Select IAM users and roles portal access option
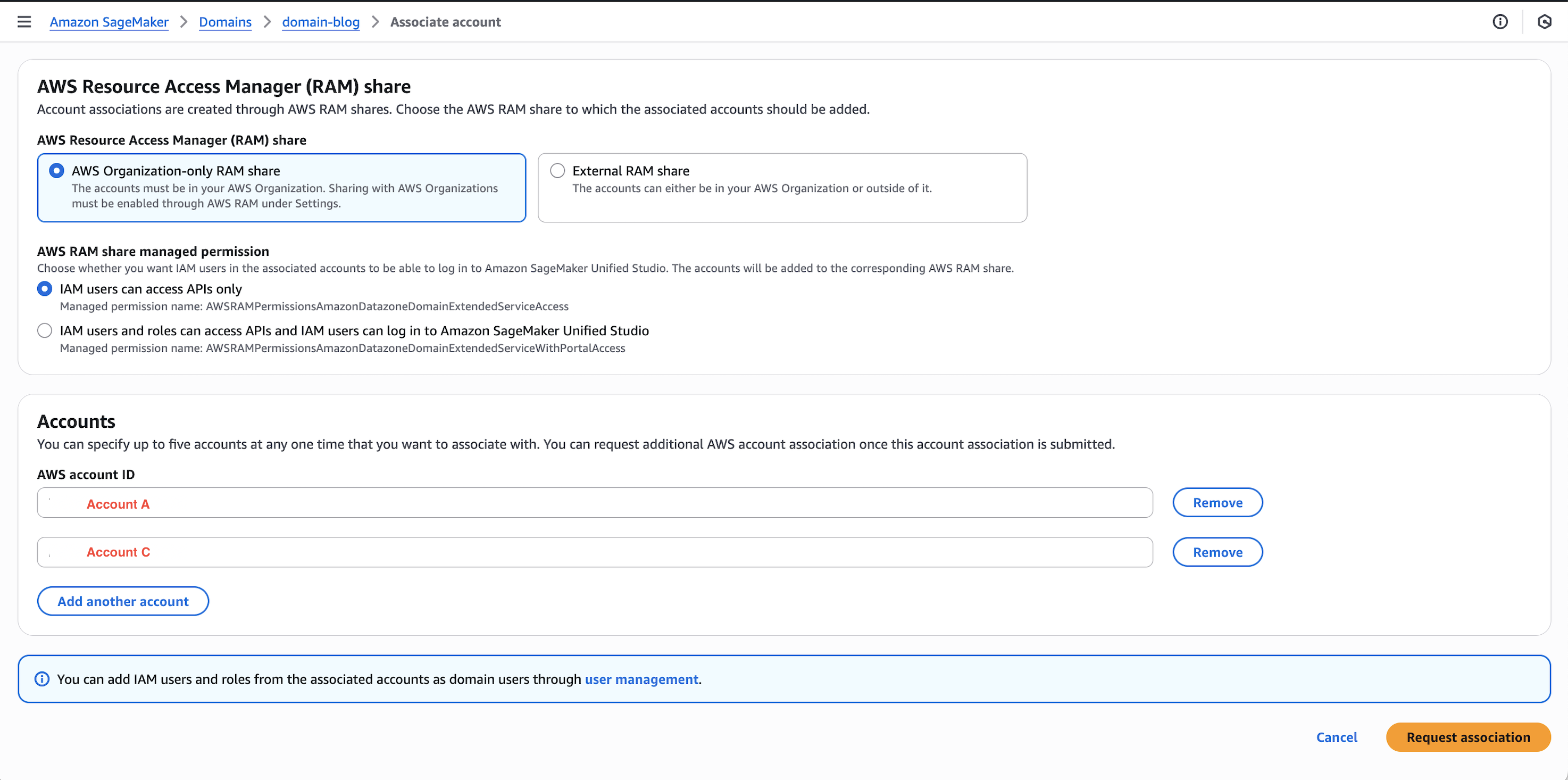1568x780 pixels. pyautogui.click(x=45, y=330)
